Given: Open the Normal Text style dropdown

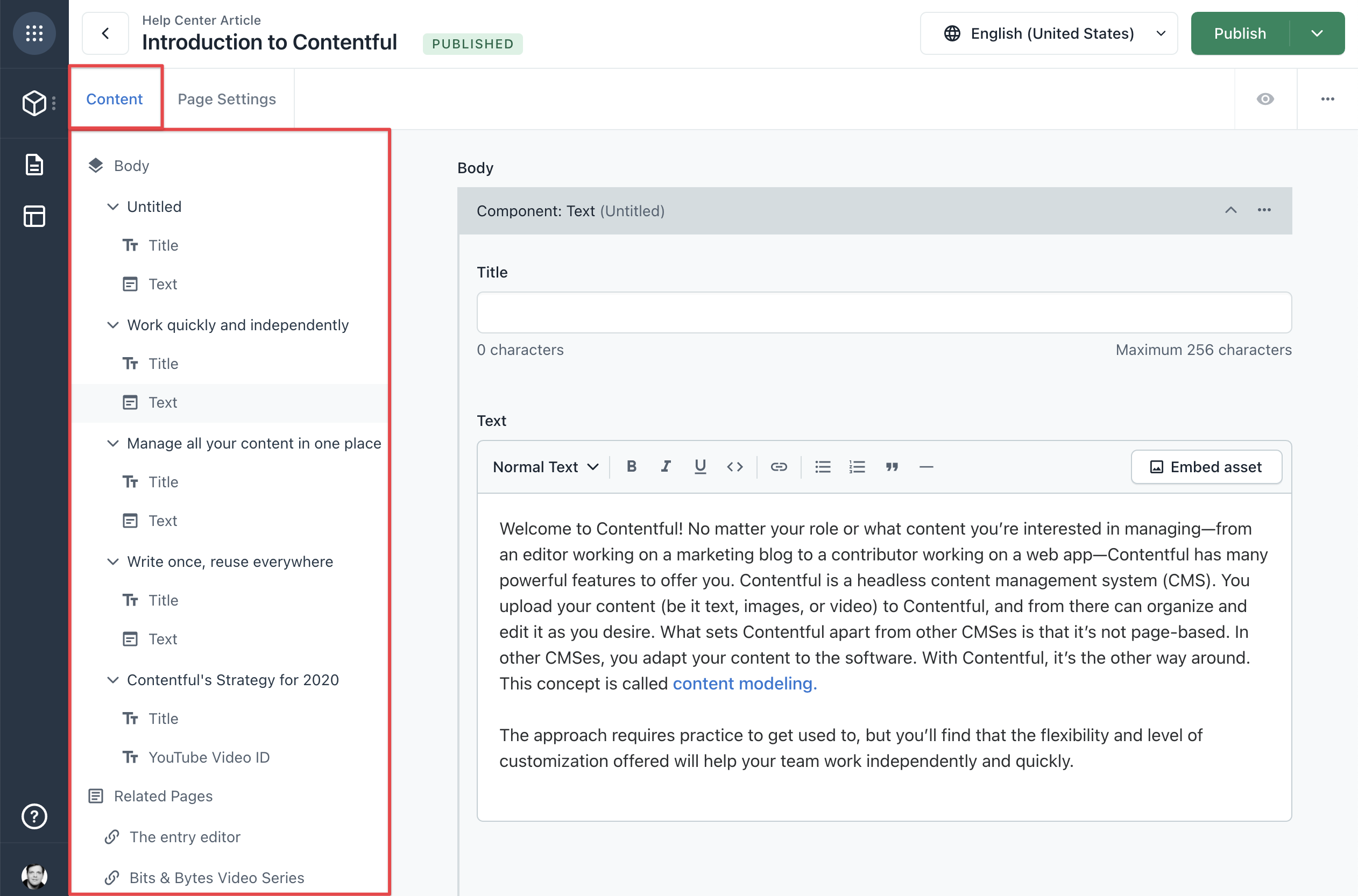Looking at the screenshot, I should coord(544,466).
